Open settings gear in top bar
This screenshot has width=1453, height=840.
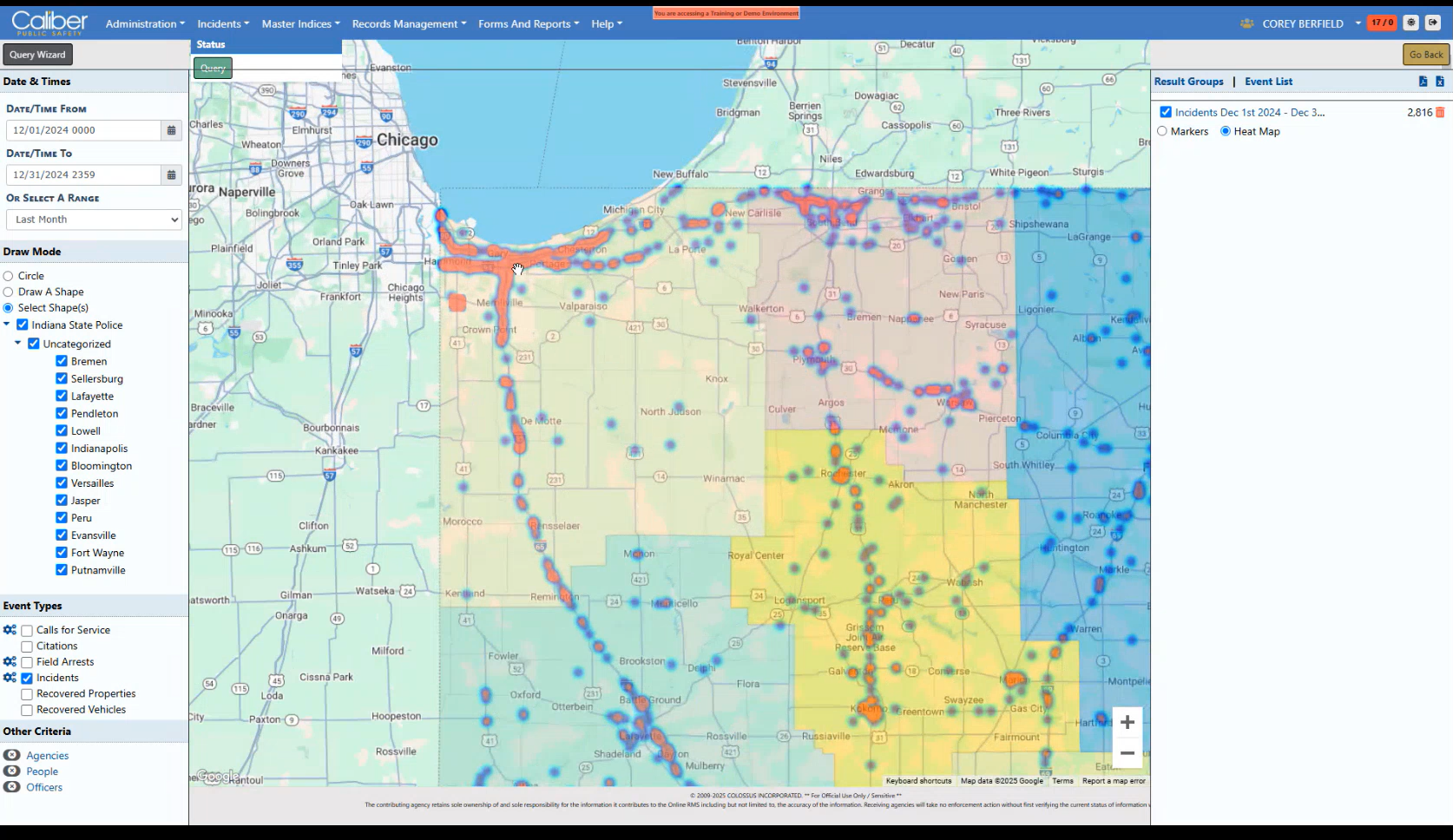point(1410,23)
